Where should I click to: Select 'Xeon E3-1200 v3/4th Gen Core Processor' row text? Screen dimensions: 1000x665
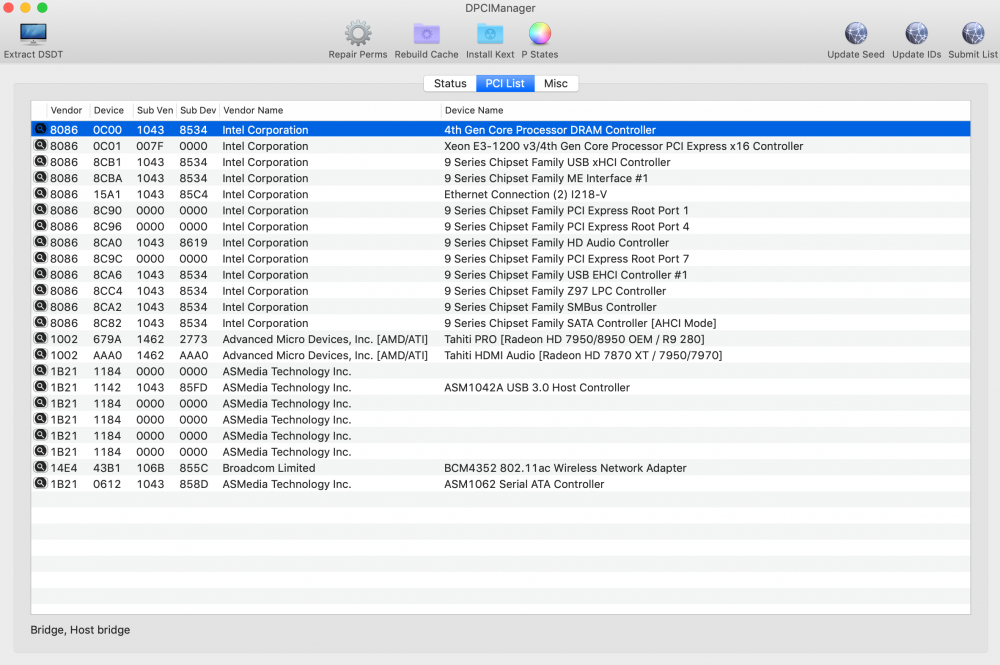[624, 146]
